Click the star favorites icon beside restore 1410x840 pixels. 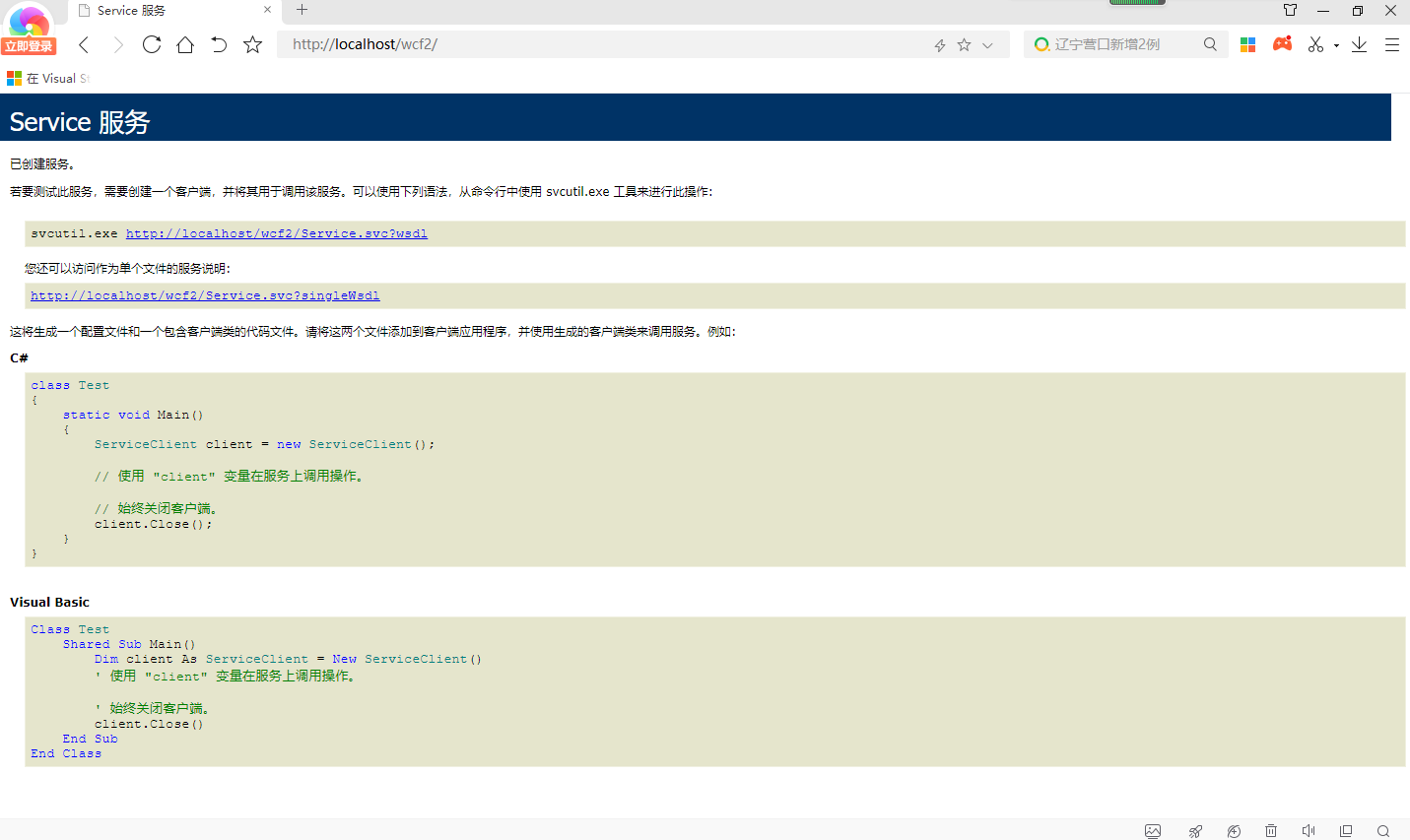252,44
